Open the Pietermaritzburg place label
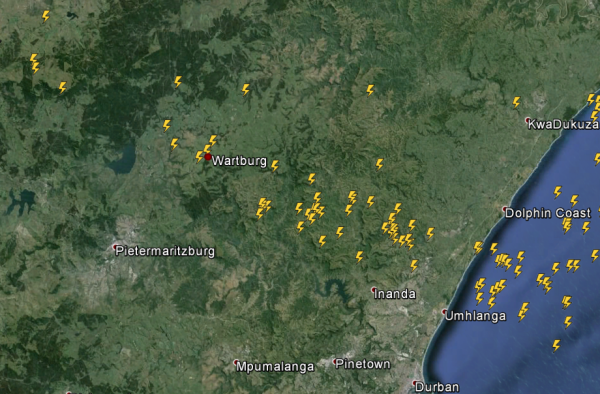The width and height of the screenshot is (600, 394). click(165, 251)
